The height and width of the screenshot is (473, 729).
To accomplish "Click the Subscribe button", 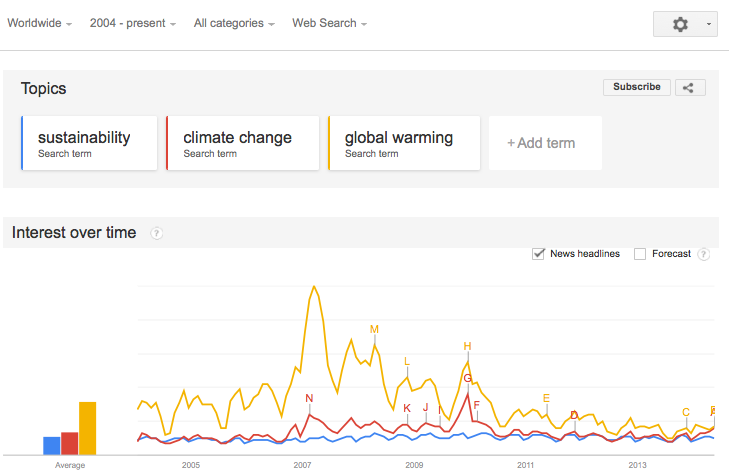I will [636, 87].
